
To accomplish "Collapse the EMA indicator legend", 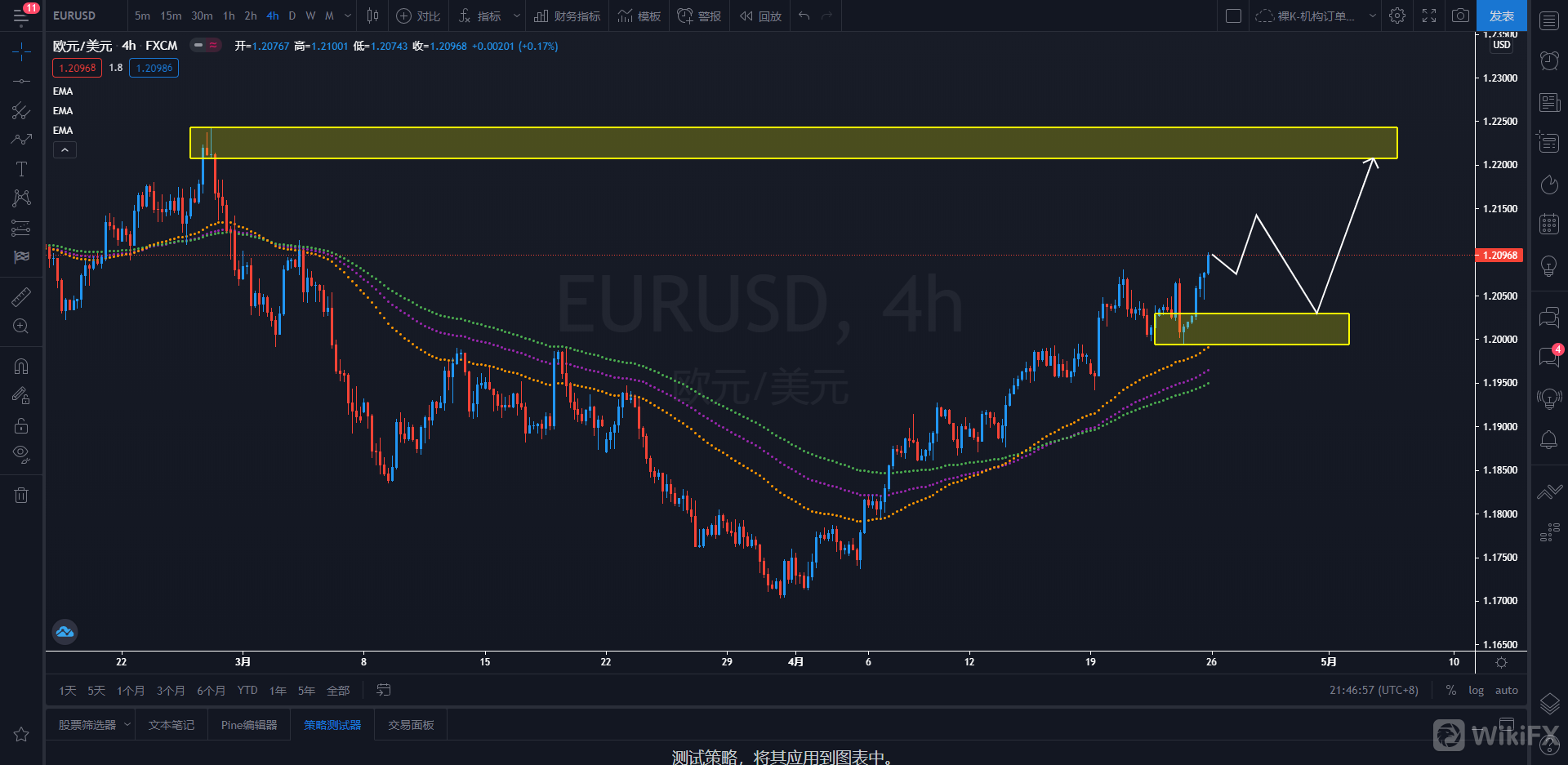I will click(65, 150).
